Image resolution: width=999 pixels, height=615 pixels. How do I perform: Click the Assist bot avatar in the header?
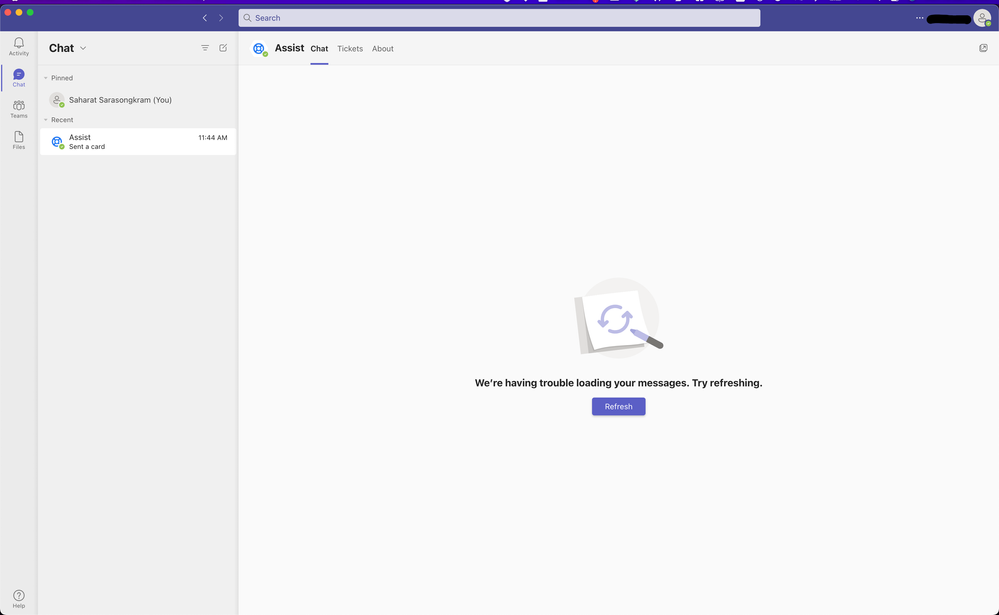pyautogui.click(x=259, y=48)
